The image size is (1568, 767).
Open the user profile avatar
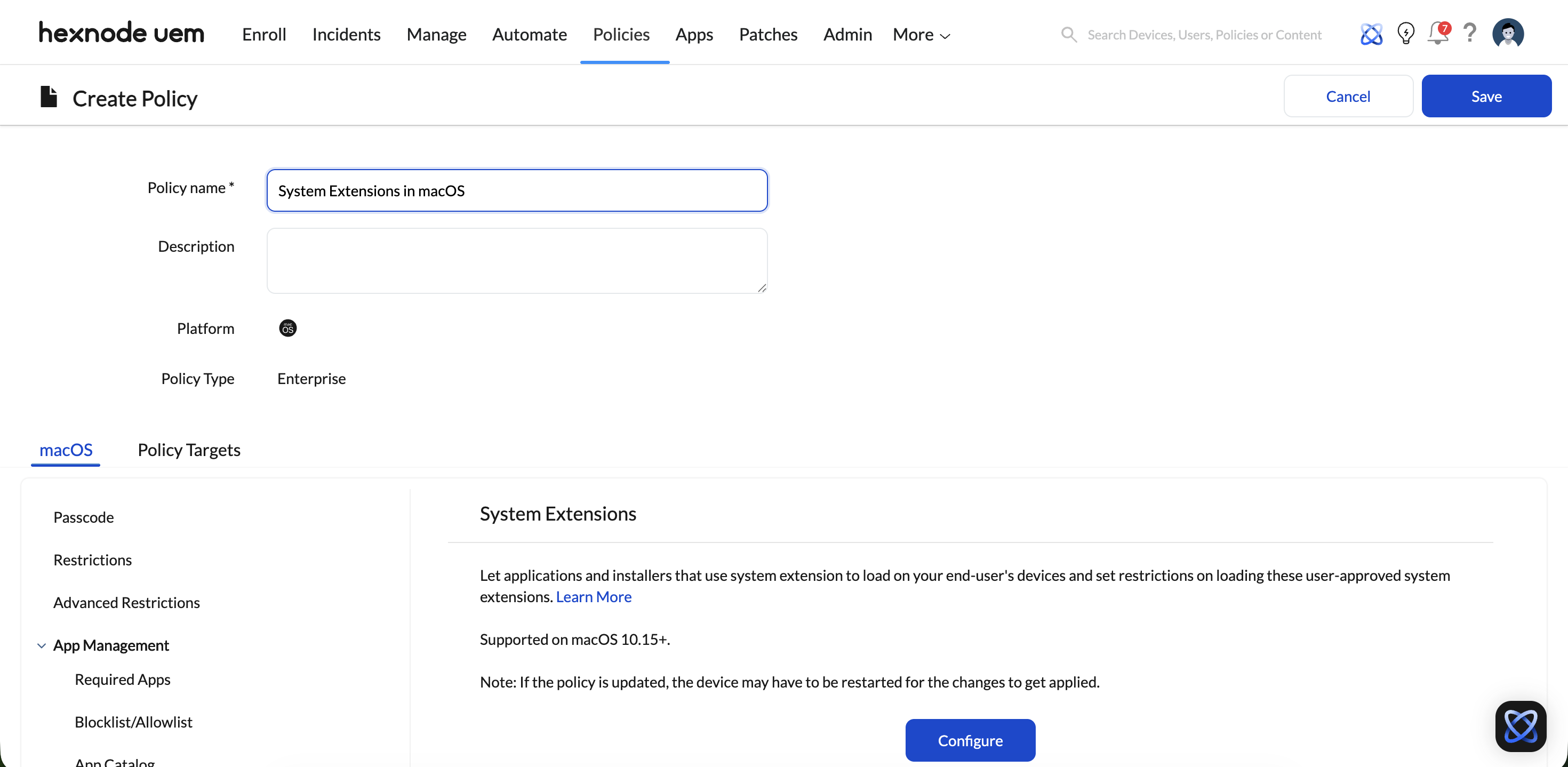[1508, 34]
